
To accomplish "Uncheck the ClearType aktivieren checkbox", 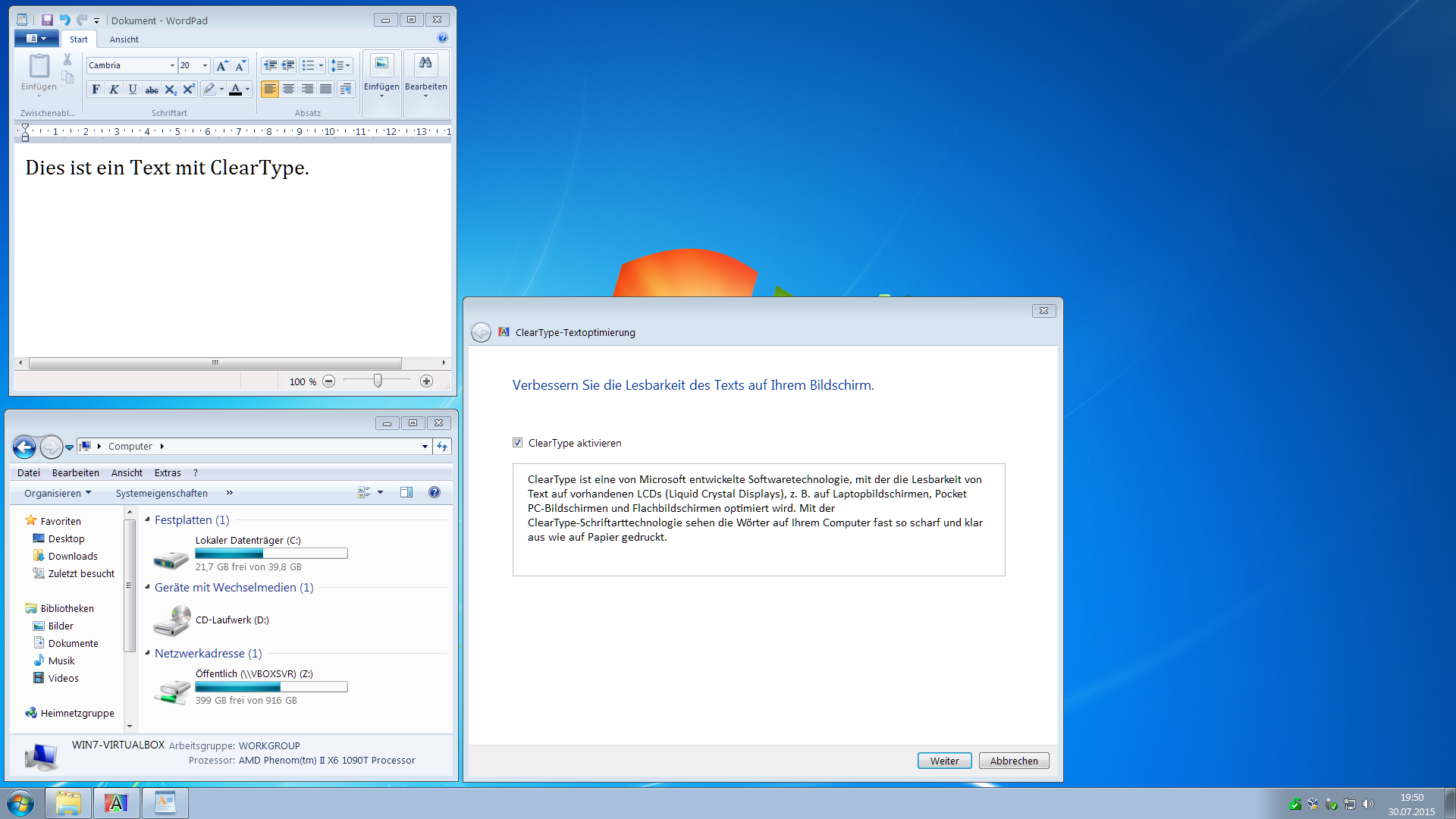I will 518,443.
